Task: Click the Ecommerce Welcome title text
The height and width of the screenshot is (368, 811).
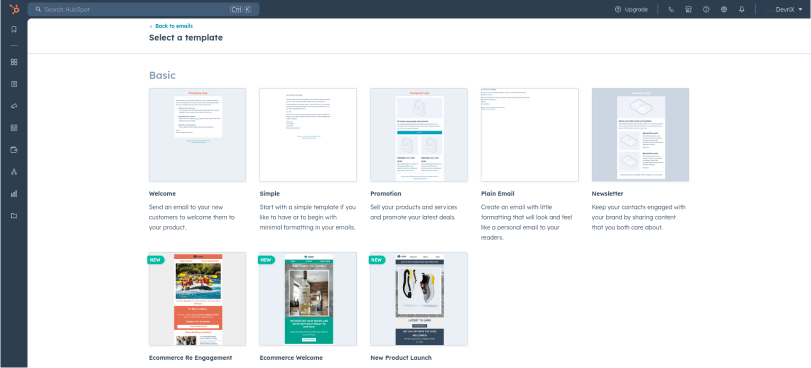Action: pyautogui.click(x=291, y=358)
